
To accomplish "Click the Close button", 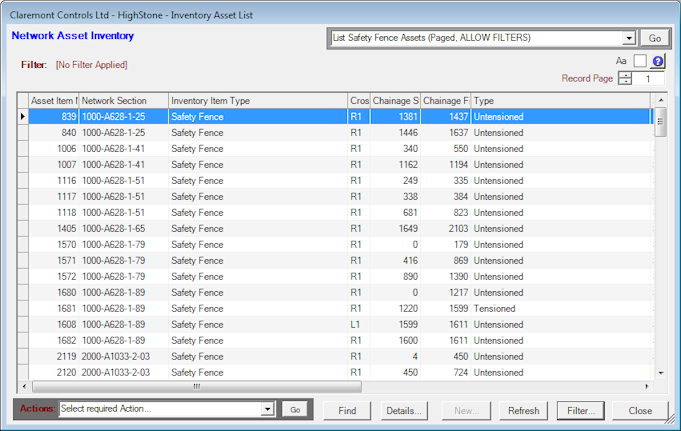I will (x=640, y=411).
